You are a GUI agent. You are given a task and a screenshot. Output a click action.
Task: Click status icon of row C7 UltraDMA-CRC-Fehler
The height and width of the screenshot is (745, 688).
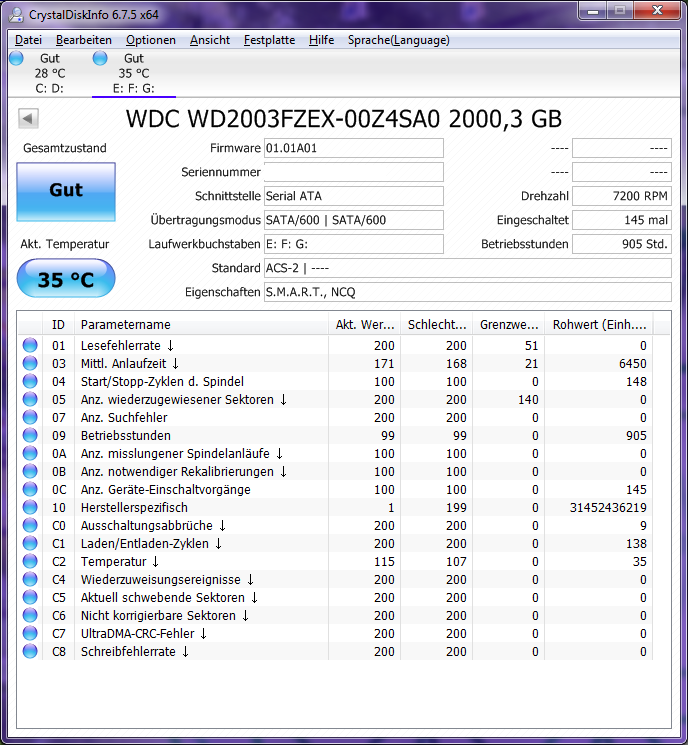click(30, 633)
